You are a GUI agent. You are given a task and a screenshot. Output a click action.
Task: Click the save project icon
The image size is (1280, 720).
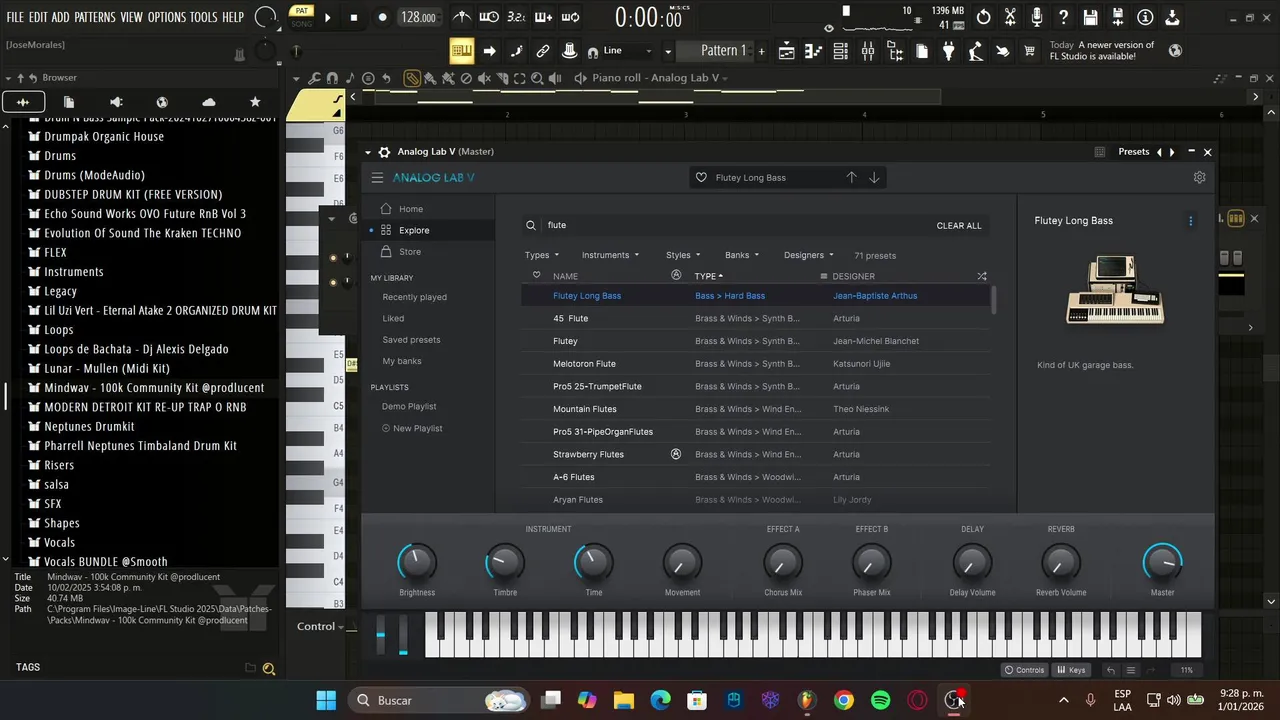(x=1091, y=17)
